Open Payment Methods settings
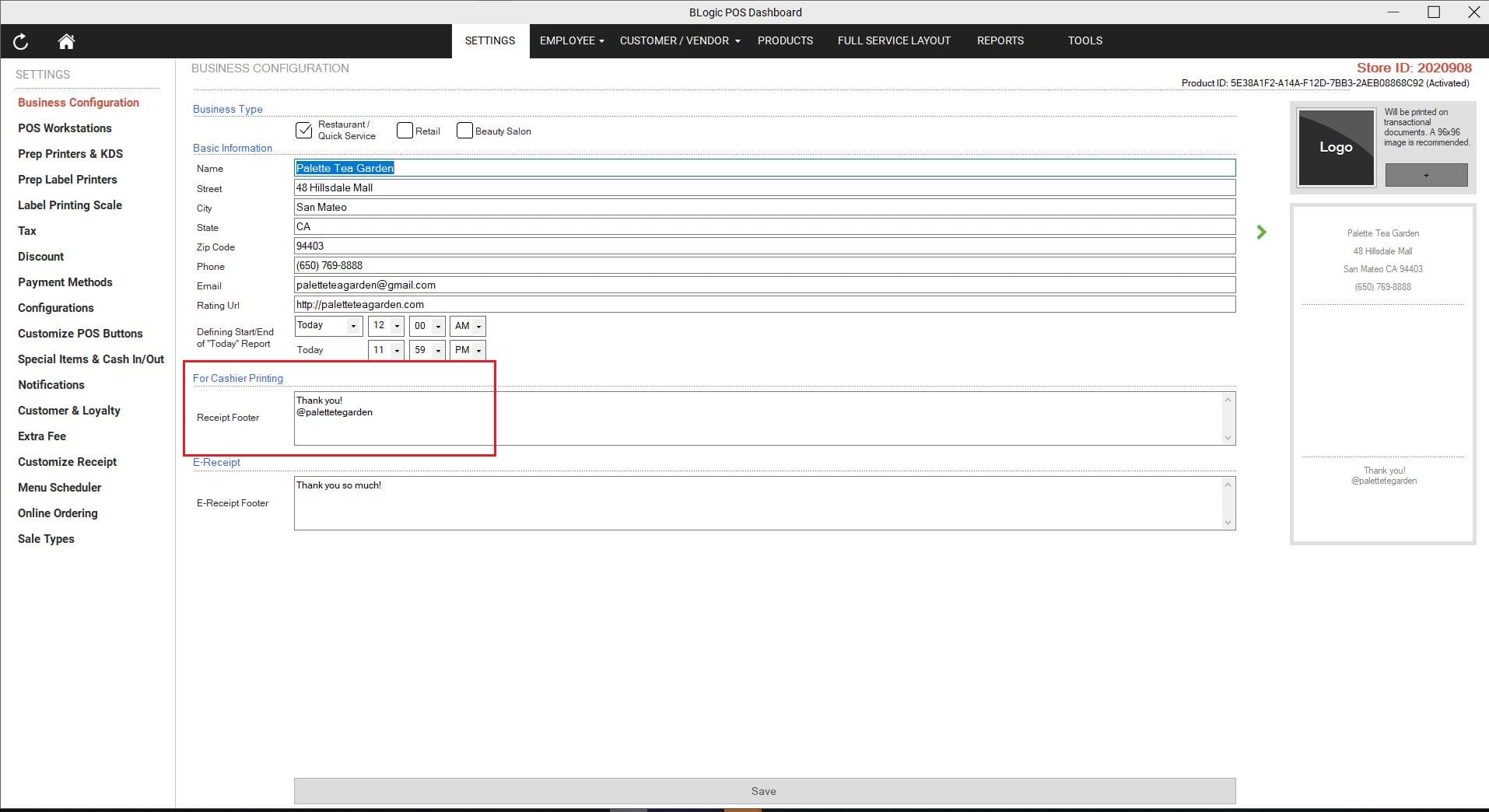Screen dimensions: 1489x812 [65, 282]
